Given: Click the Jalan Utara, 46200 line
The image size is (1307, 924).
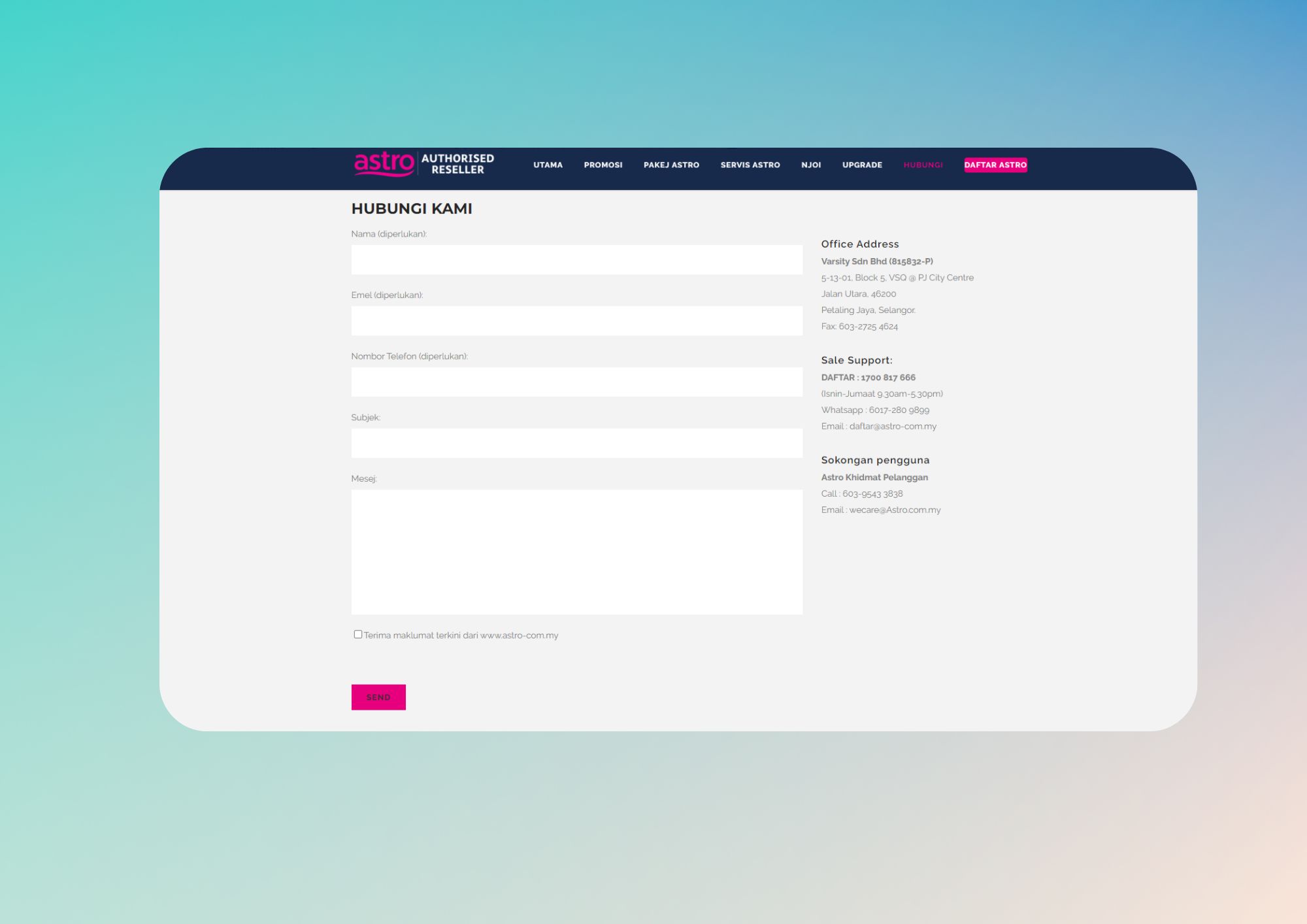Looking at the screenshot, I should pyautogui.click(x=859, y=294).
